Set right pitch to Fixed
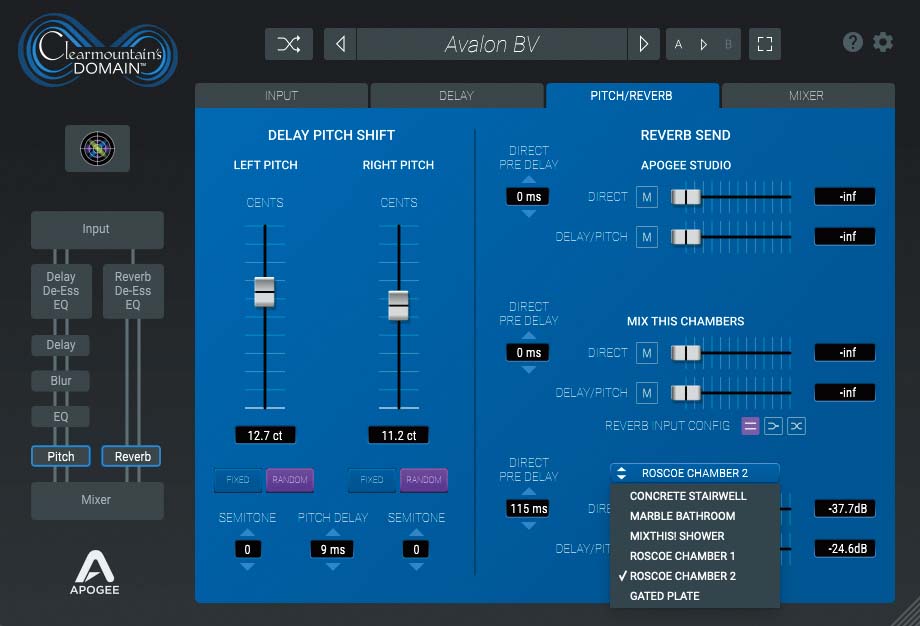 371,480
